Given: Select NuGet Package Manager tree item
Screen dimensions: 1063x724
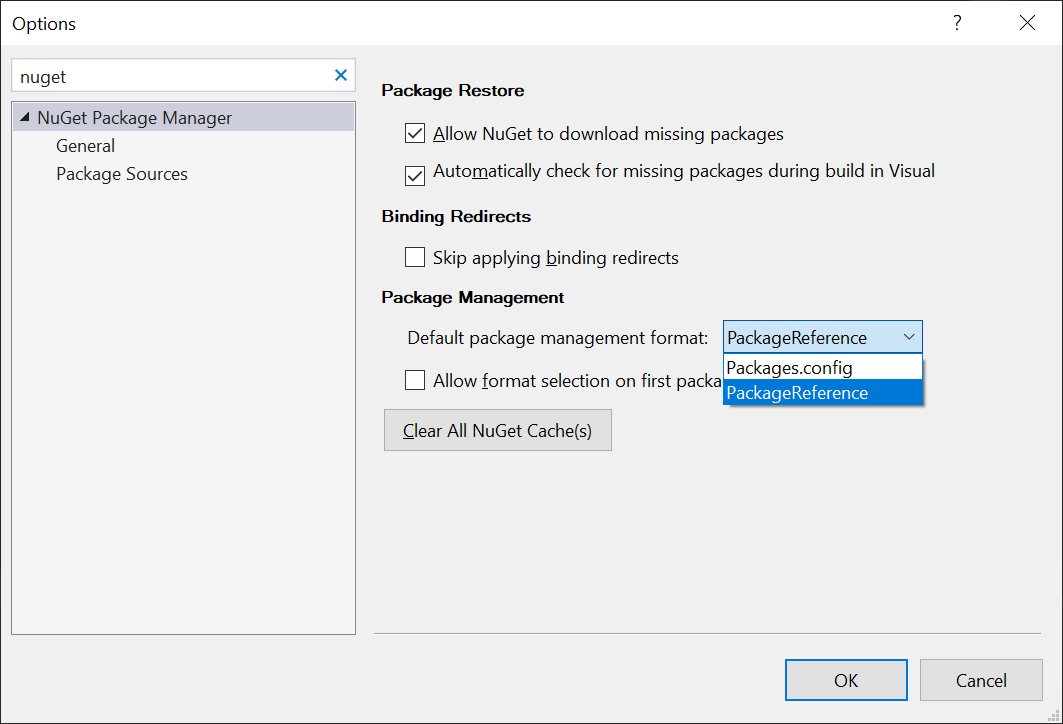Looking at the screenshot, I should pos(183,117).
